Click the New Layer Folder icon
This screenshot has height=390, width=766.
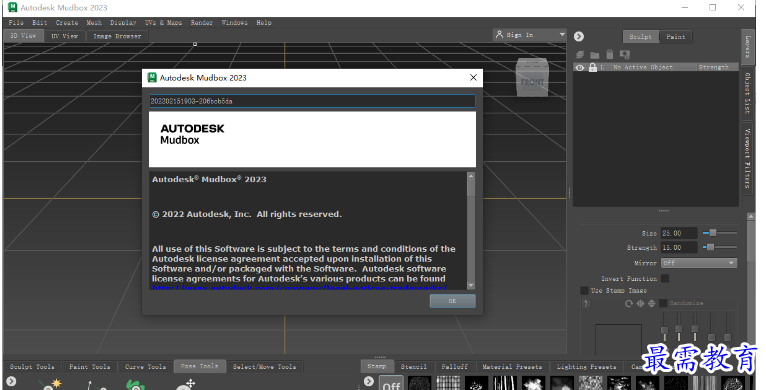(595, 55)
